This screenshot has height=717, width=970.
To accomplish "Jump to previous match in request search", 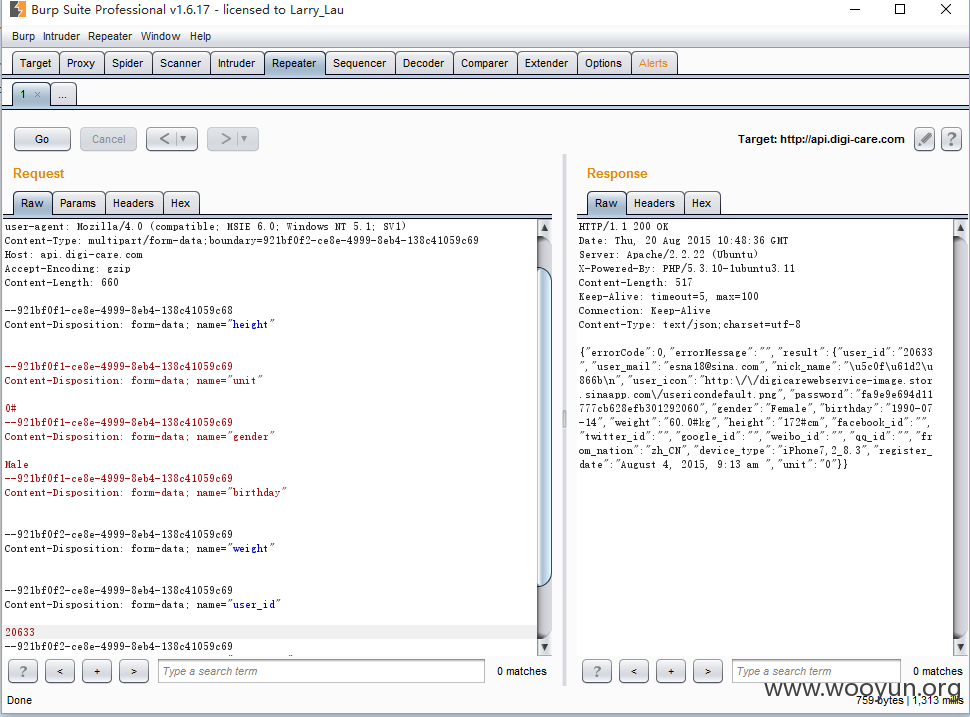I will coord(60,671).
